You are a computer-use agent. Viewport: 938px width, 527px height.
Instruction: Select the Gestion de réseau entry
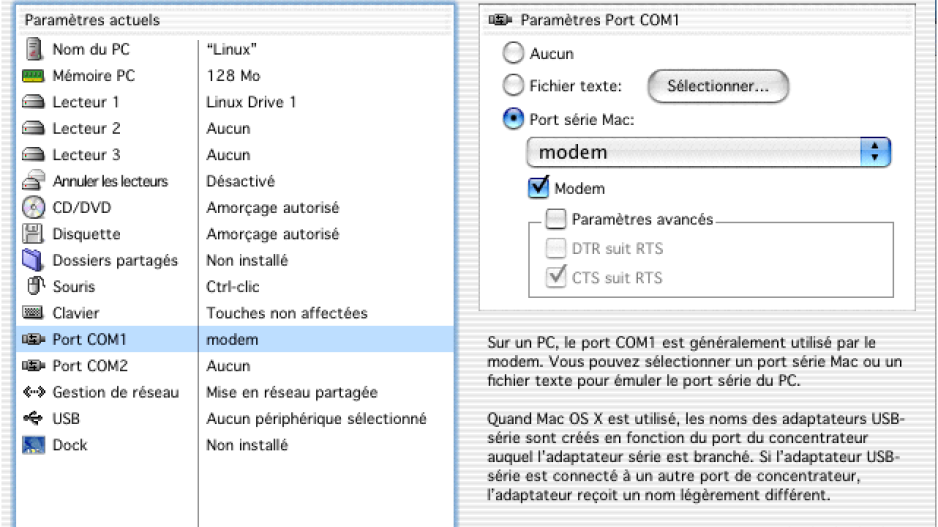235,392
